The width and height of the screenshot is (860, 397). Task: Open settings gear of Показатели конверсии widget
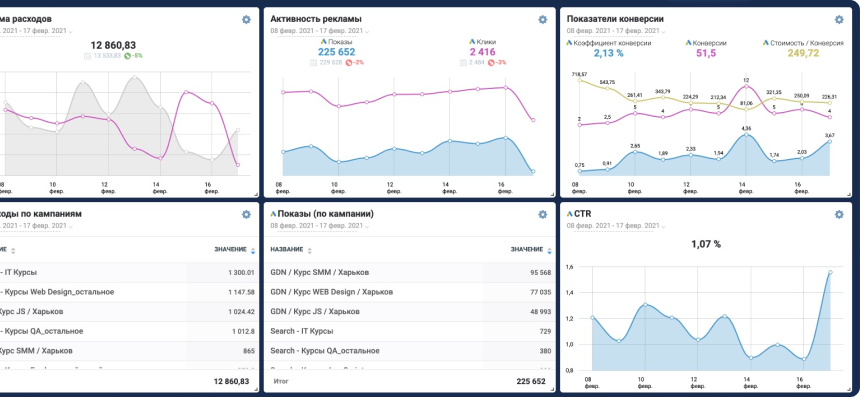coord(839,20)
